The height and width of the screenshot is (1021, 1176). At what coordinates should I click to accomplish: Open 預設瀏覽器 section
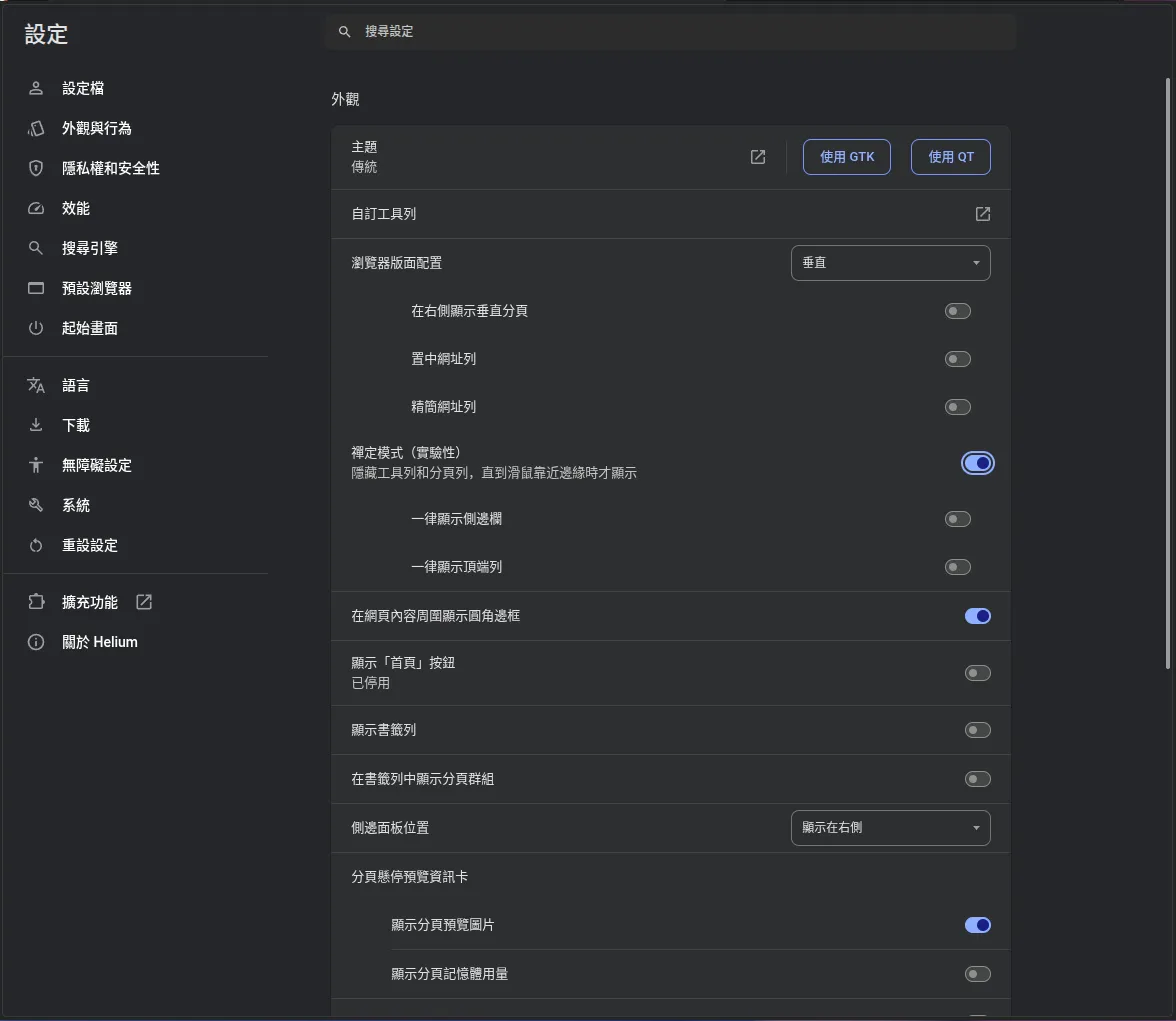pyautogui.click(x=97, y=288)
